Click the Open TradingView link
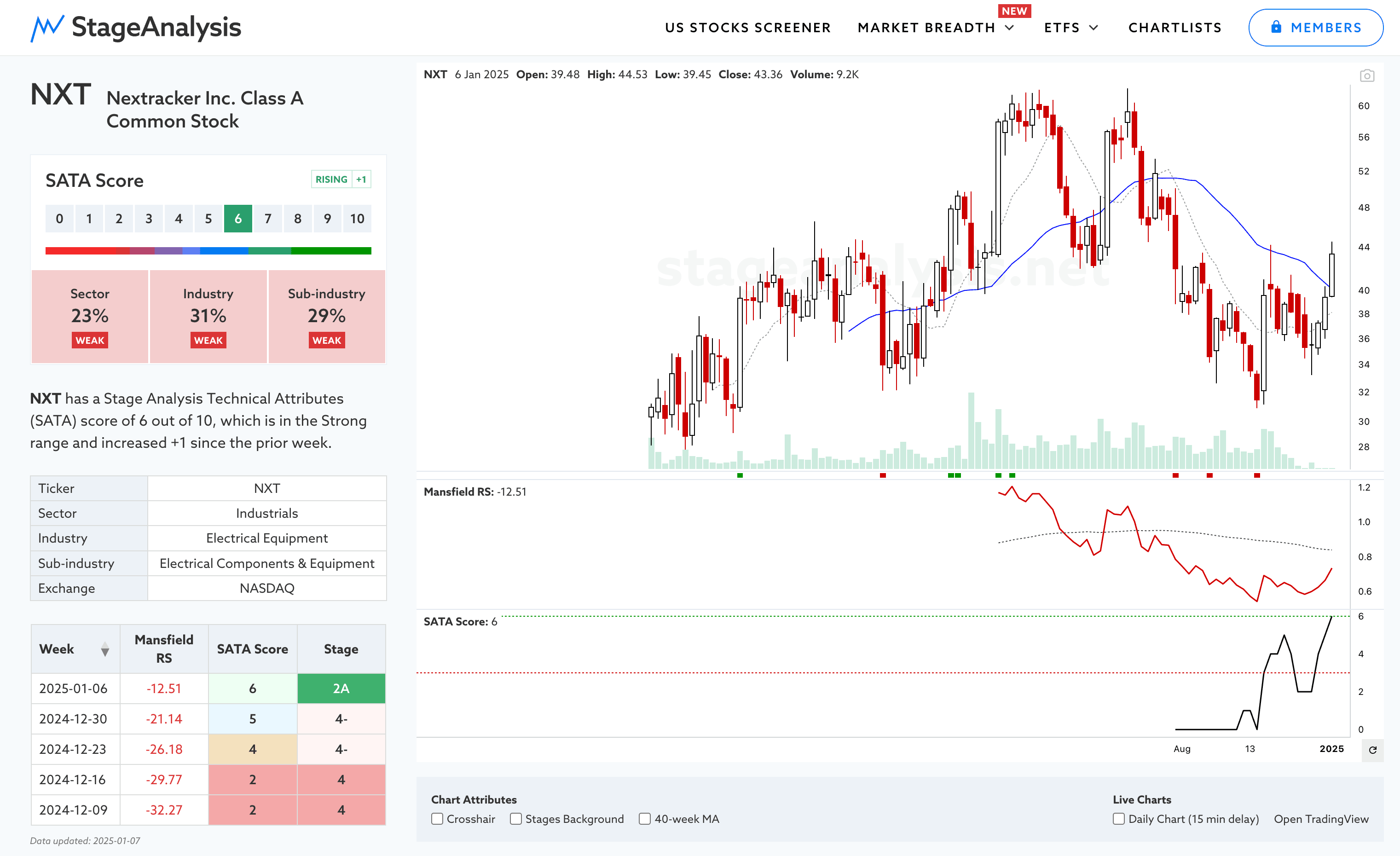The height and width of the screenshot is (856, 1400). [1321, 819]
